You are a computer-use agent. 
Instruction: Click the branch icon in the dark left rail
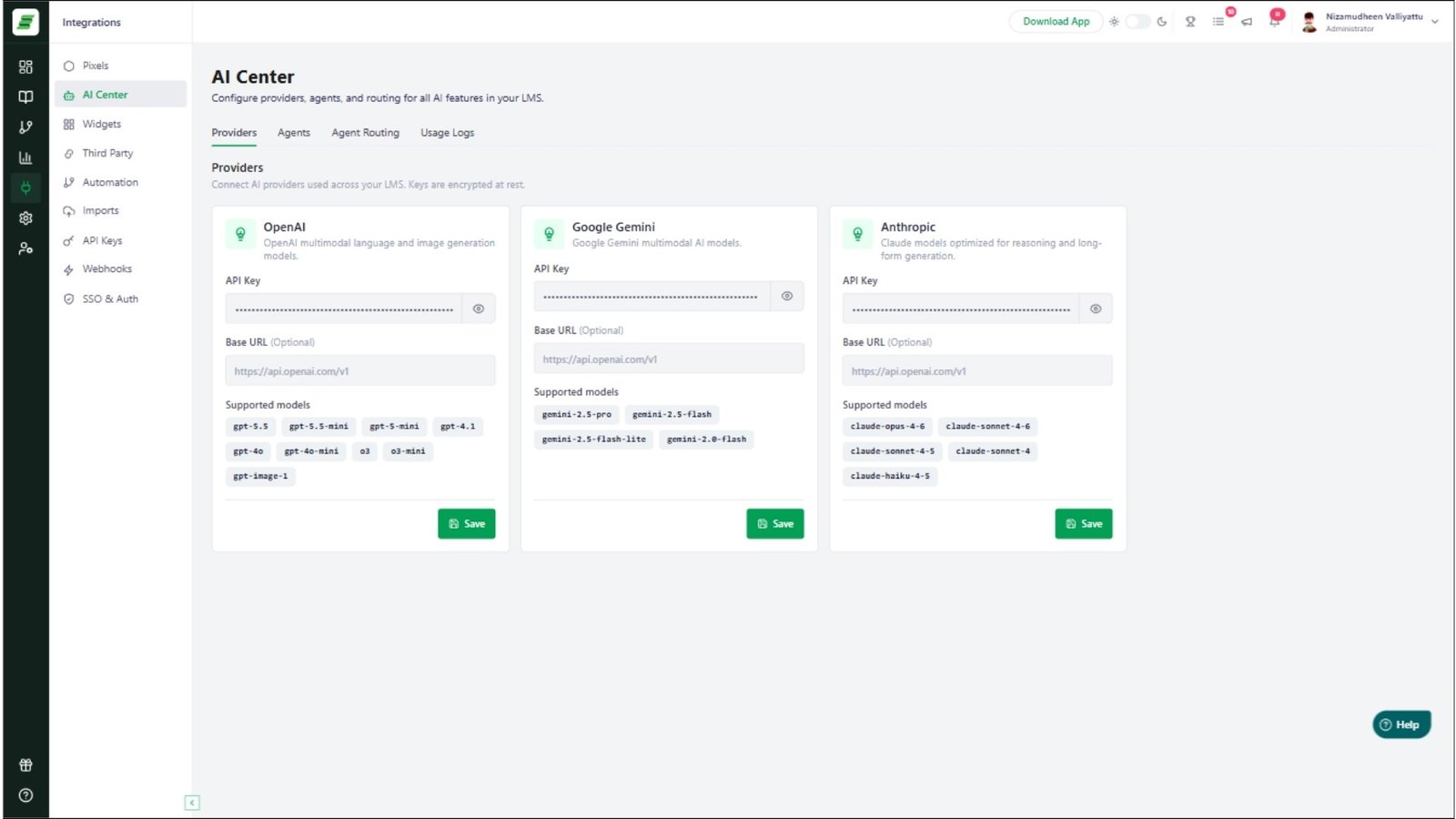tap(25, 127)
